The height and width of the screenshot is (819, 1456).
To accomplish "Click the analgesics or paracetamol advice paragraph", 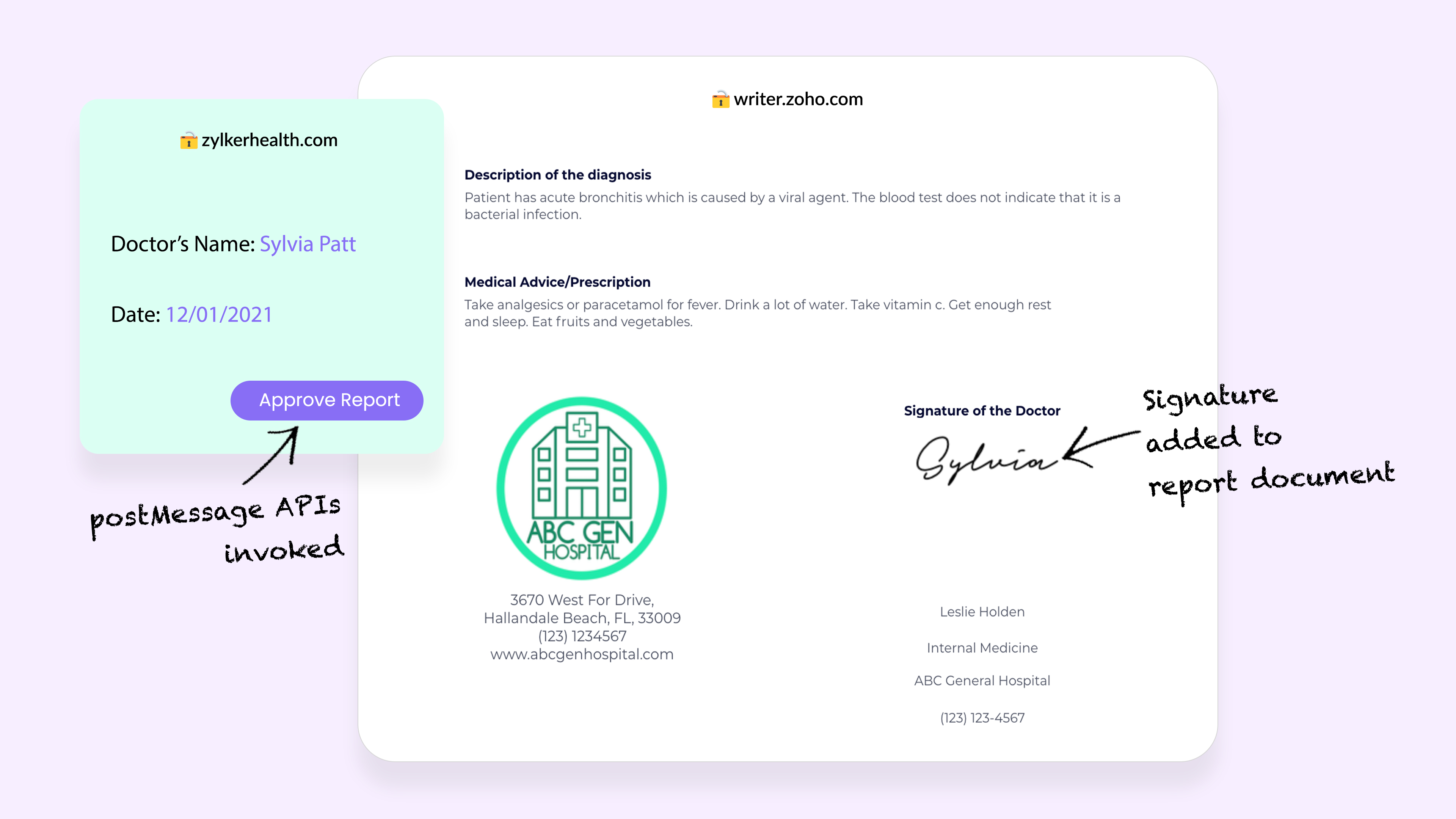I will [x=758, y=313].
